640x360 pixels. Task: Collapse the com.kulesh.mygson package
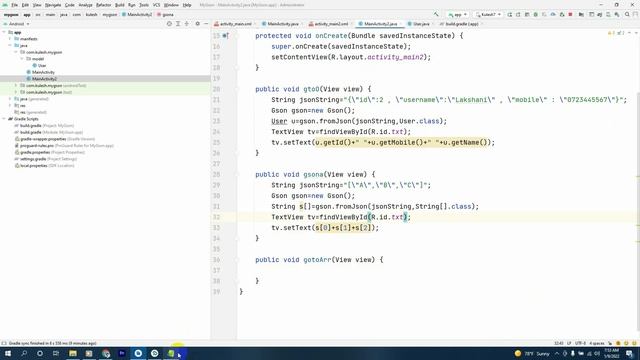pos(16,52)
